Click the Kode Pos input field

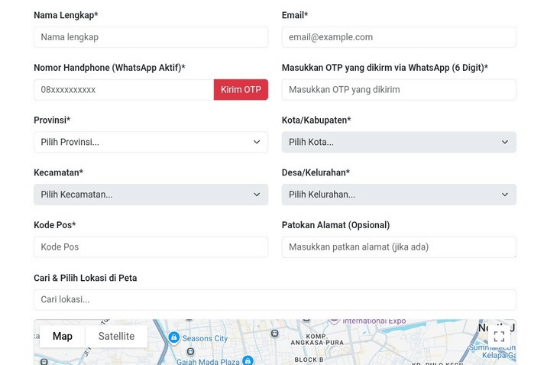151,247
